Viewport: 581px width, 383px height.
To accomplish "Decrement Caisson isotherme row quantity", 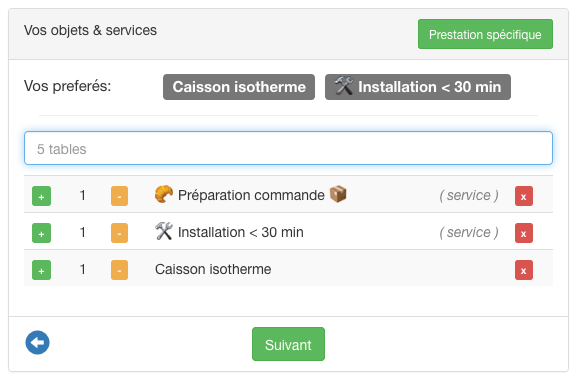I will [x=119, y=270].
